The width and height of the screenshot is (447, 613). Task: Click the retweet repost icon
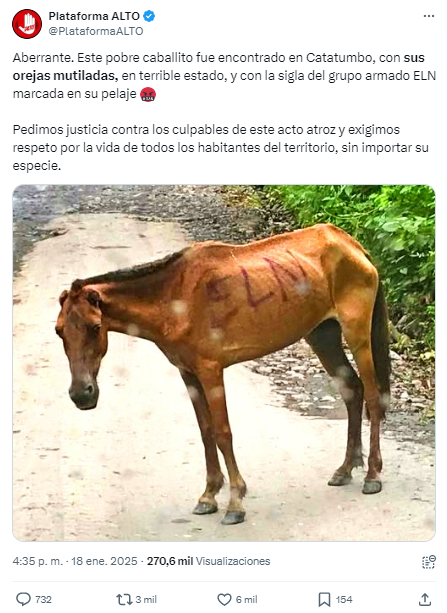click(x=124, y=599)
